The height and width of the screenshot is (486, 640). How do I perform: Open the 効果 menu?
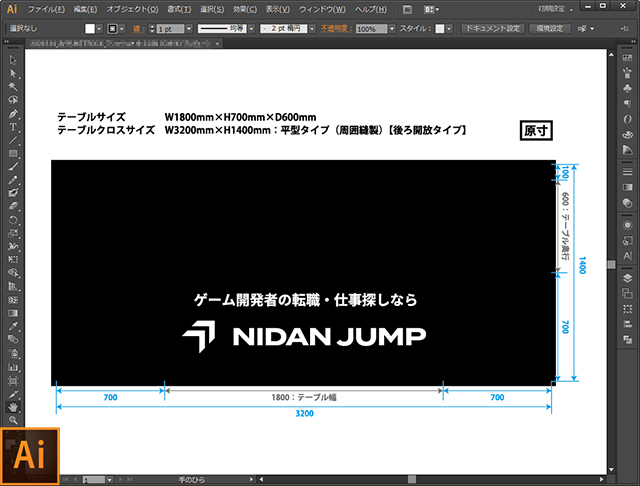(x=245, y=9)
